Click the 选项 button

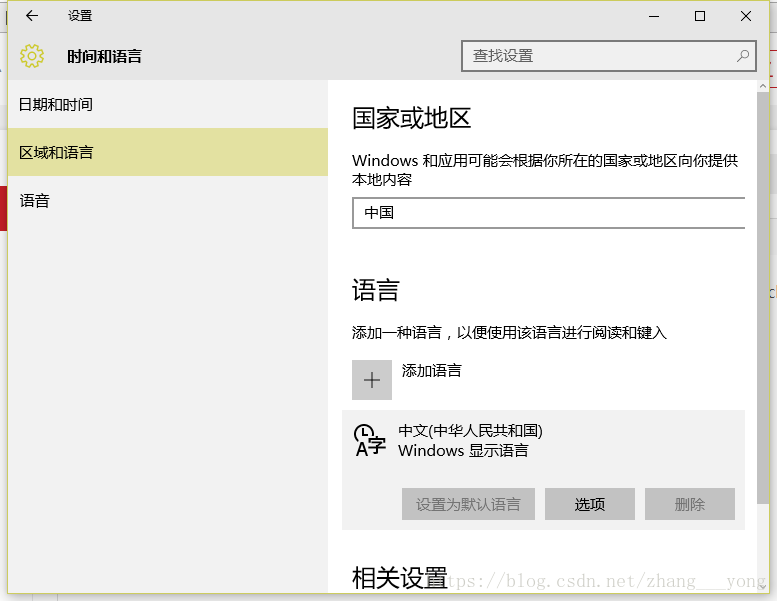590,504
